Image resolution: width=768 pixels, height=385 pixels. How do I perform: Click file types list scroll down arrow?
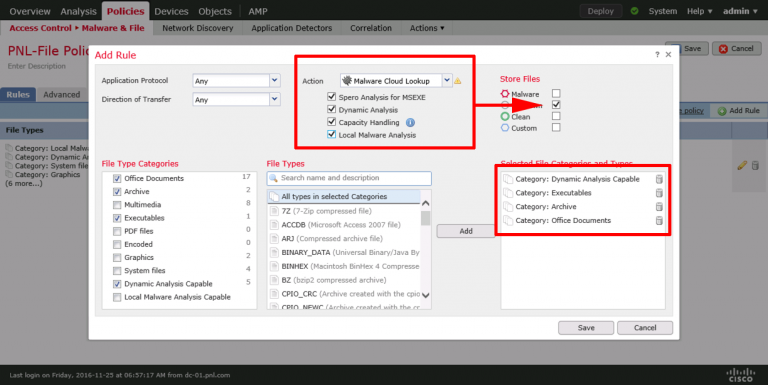coord(425,295)
